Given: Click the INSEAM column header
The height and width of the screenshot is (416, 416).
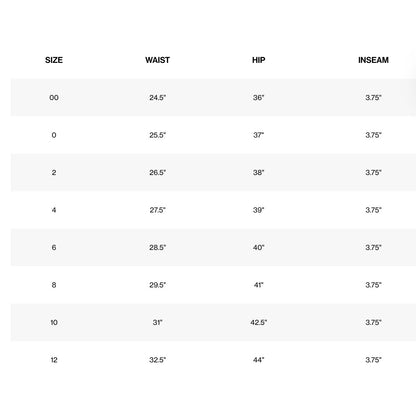Looking at the screenshot, I should (373, 60).
